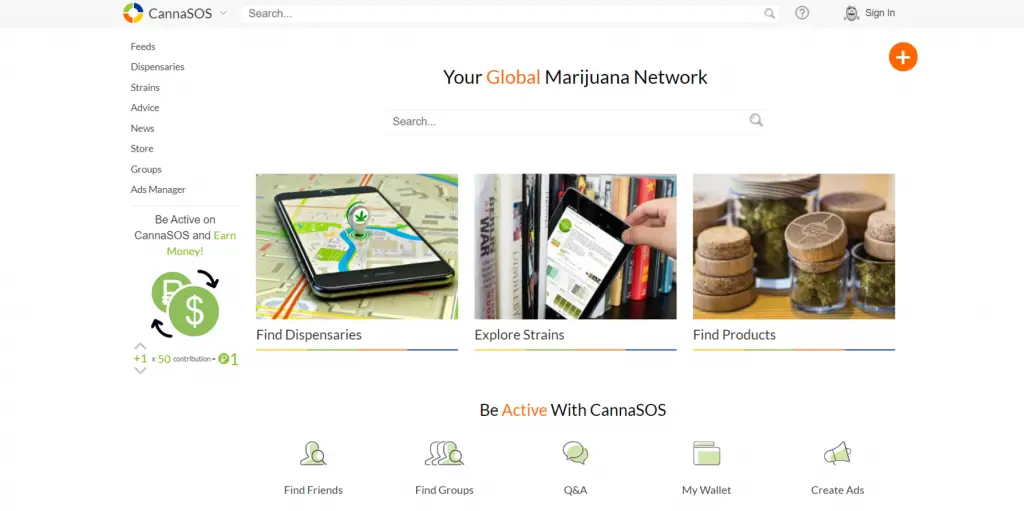Select Strains from the sidebar menu
This screenshot has height=511, width=1024.
pyautogui.click(x=145, y=87)
